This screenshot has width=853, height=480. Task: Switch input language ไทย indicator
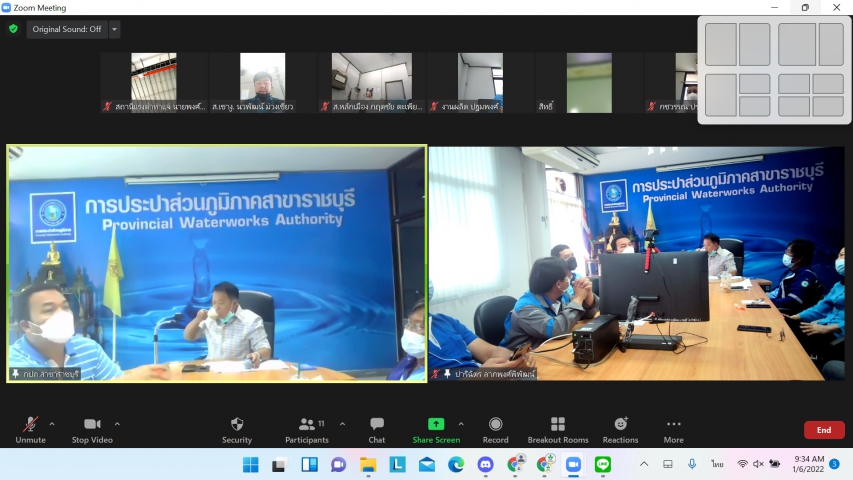pos(717,464)
